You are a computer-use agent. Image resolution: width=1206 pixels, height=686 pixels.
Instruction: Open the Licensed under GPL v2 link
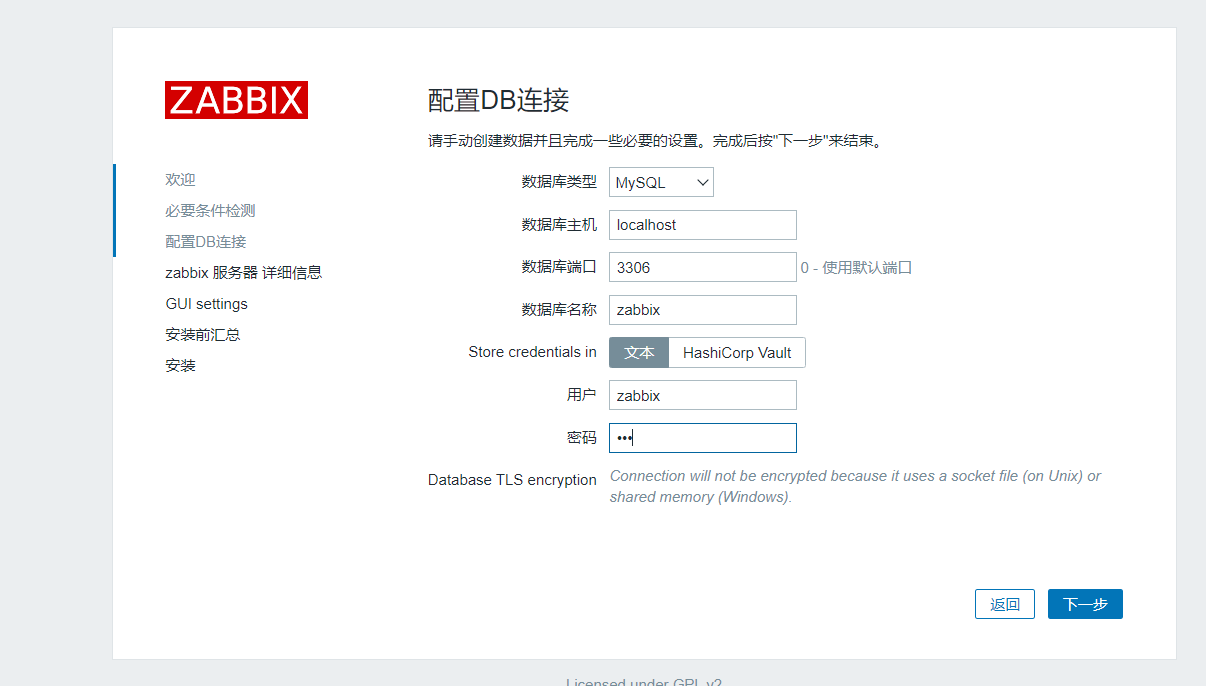pos(644,683)
